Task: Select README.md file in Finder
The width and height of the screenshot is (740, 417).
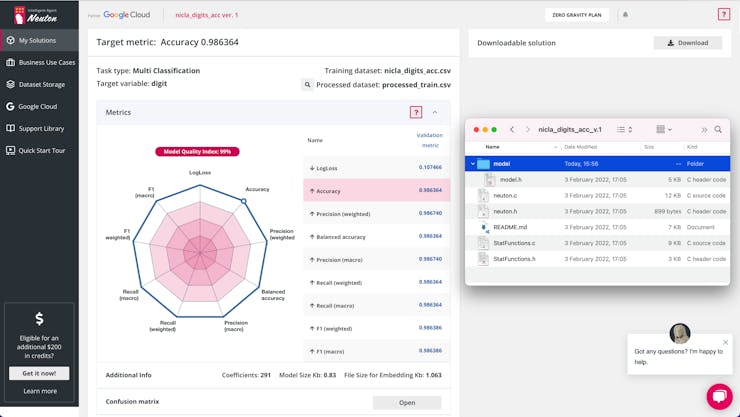Action: pos(509,227)
